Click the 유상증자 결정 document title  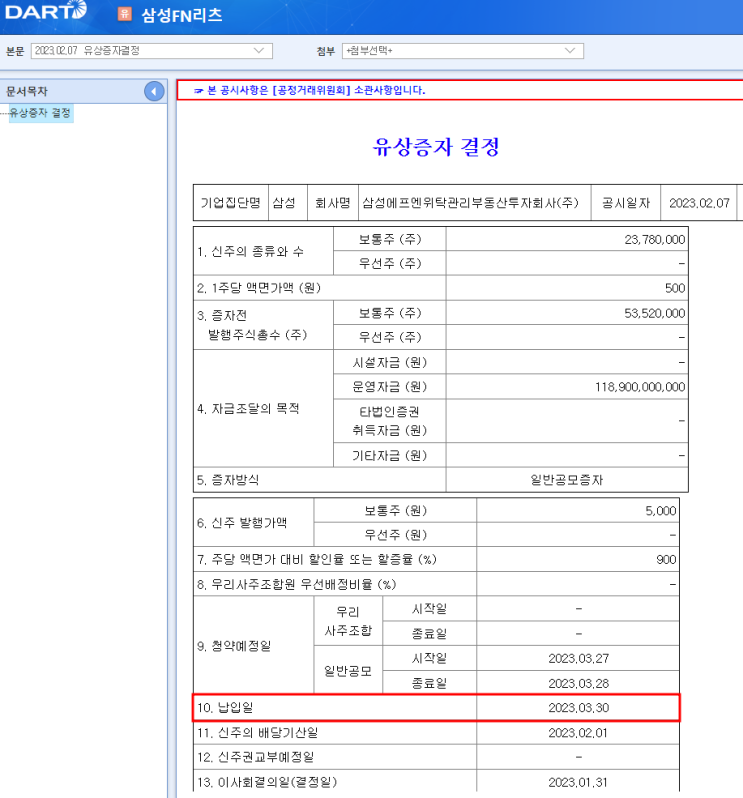[436, 147]
